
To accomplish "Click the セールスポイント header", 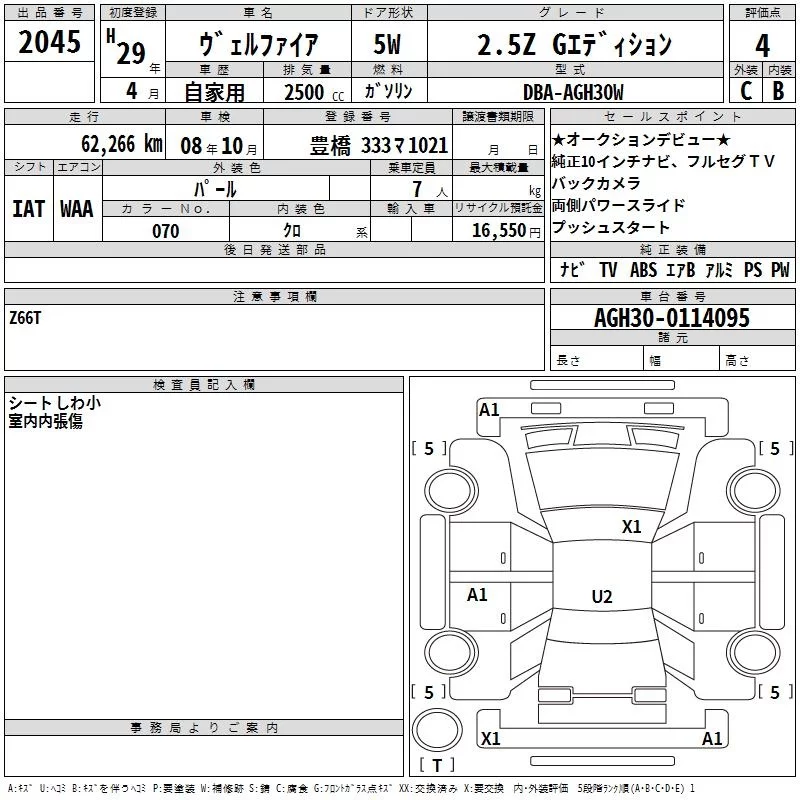I will pyautogui.click(x=673, y=117).
